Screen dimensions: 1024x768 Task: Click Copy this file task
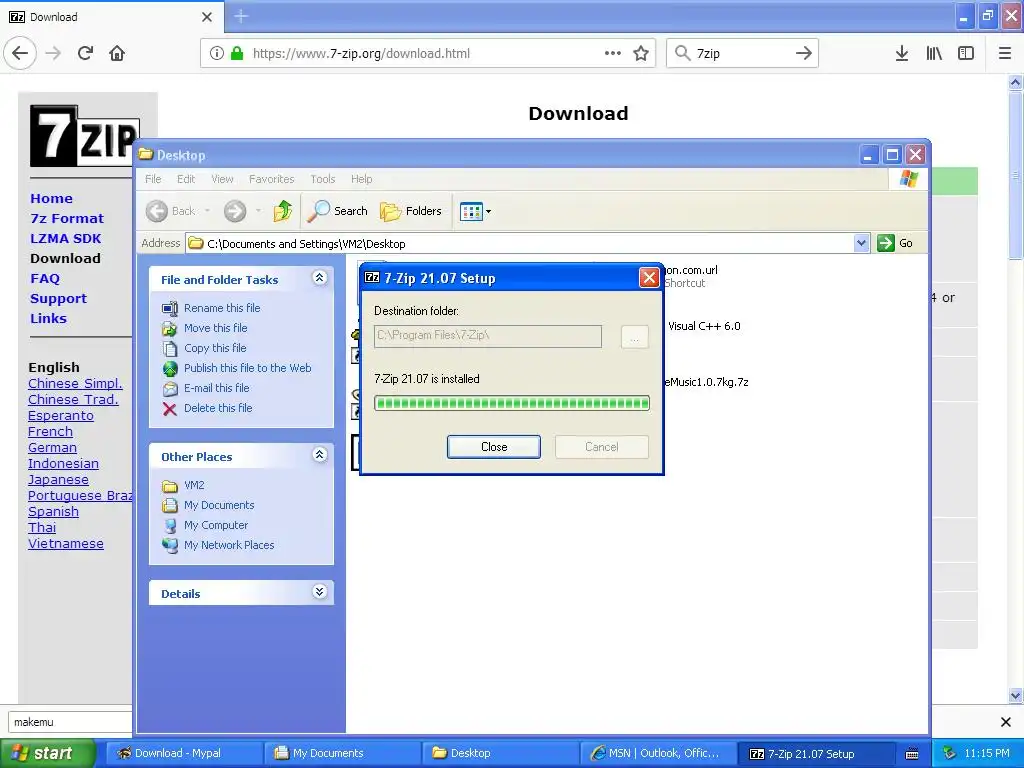coord(215,348)
